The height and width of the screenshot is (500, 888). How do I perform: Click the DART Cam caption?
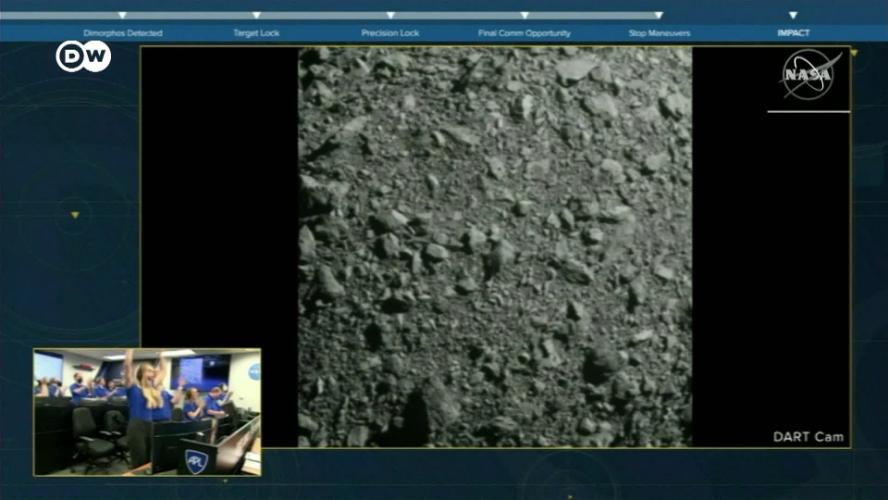pyautogui.click(x=808, y=437)
